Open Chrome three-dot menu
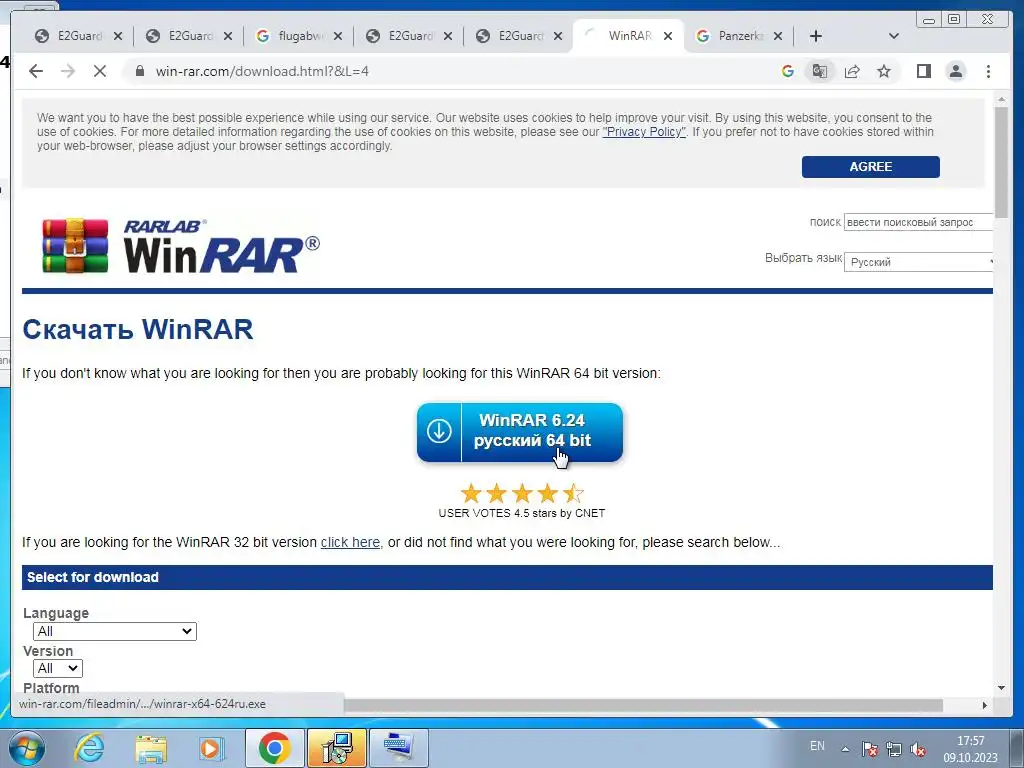Image resolution: width=1024 pixels, height=768 pixels. tap(988, 71)
